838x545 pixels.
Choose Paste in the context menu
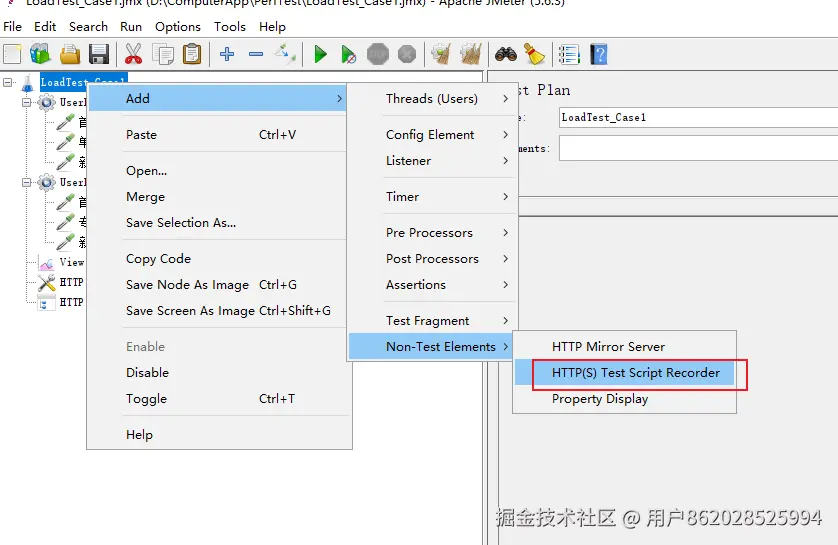click(218, 135)
